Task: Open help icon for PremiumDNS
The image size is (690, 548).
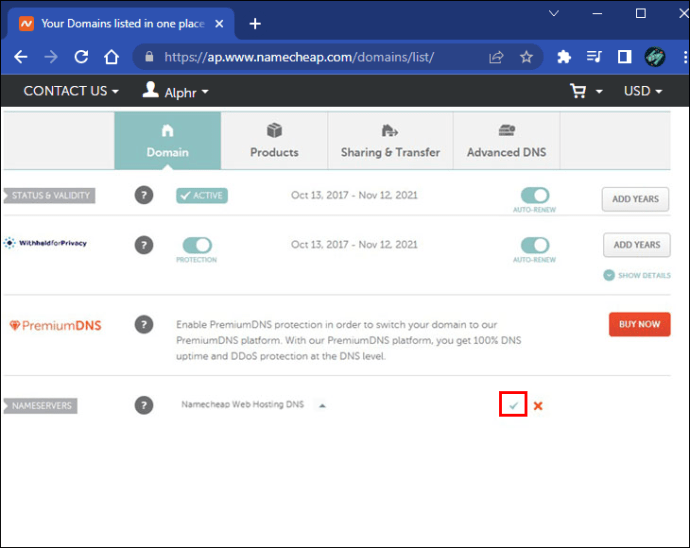Action: pyautogui.click(x=144, y=325)
